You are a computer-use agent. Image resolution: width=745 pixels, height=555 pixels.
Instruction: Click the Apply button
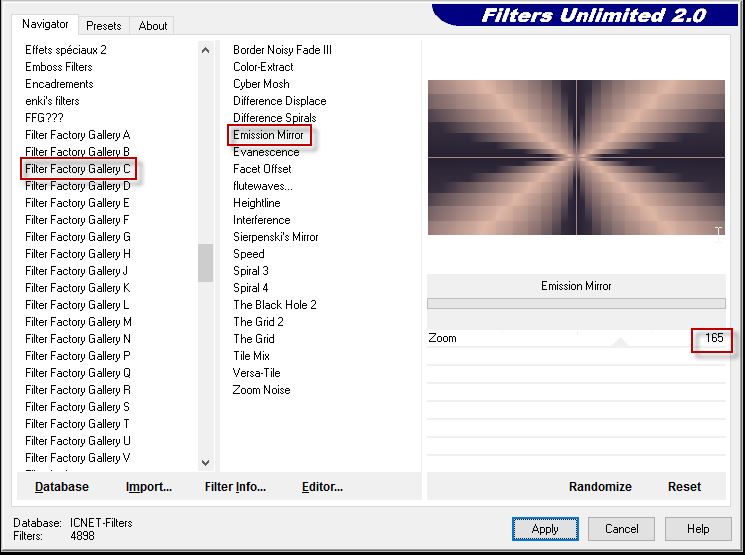pyautogui.click(x=545, y=529)
